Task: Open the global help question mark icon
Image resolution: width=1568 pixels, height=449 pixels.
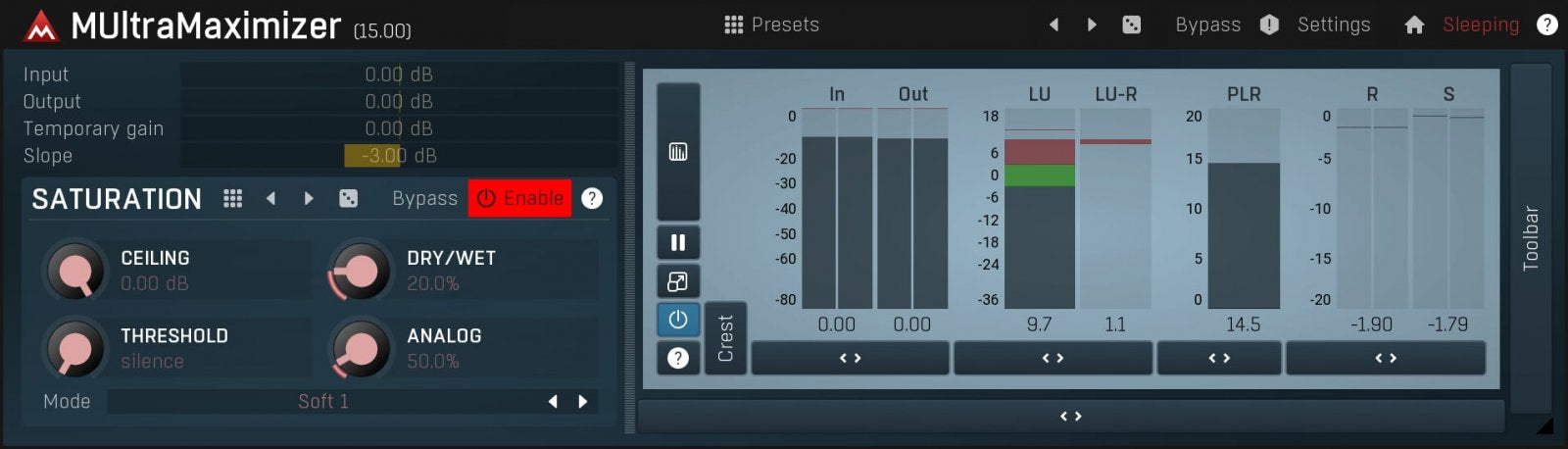Action: [x=1546, y=25]
